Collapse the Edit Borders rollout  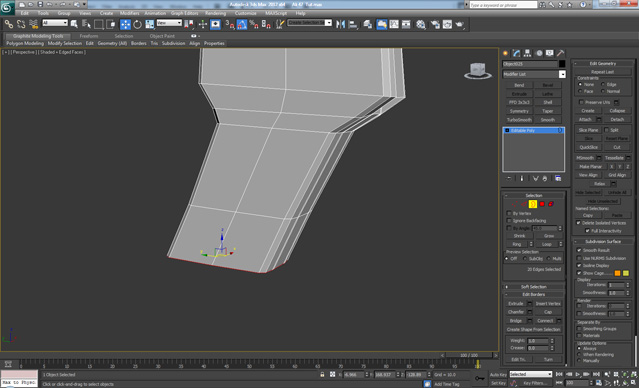point(533,295)
